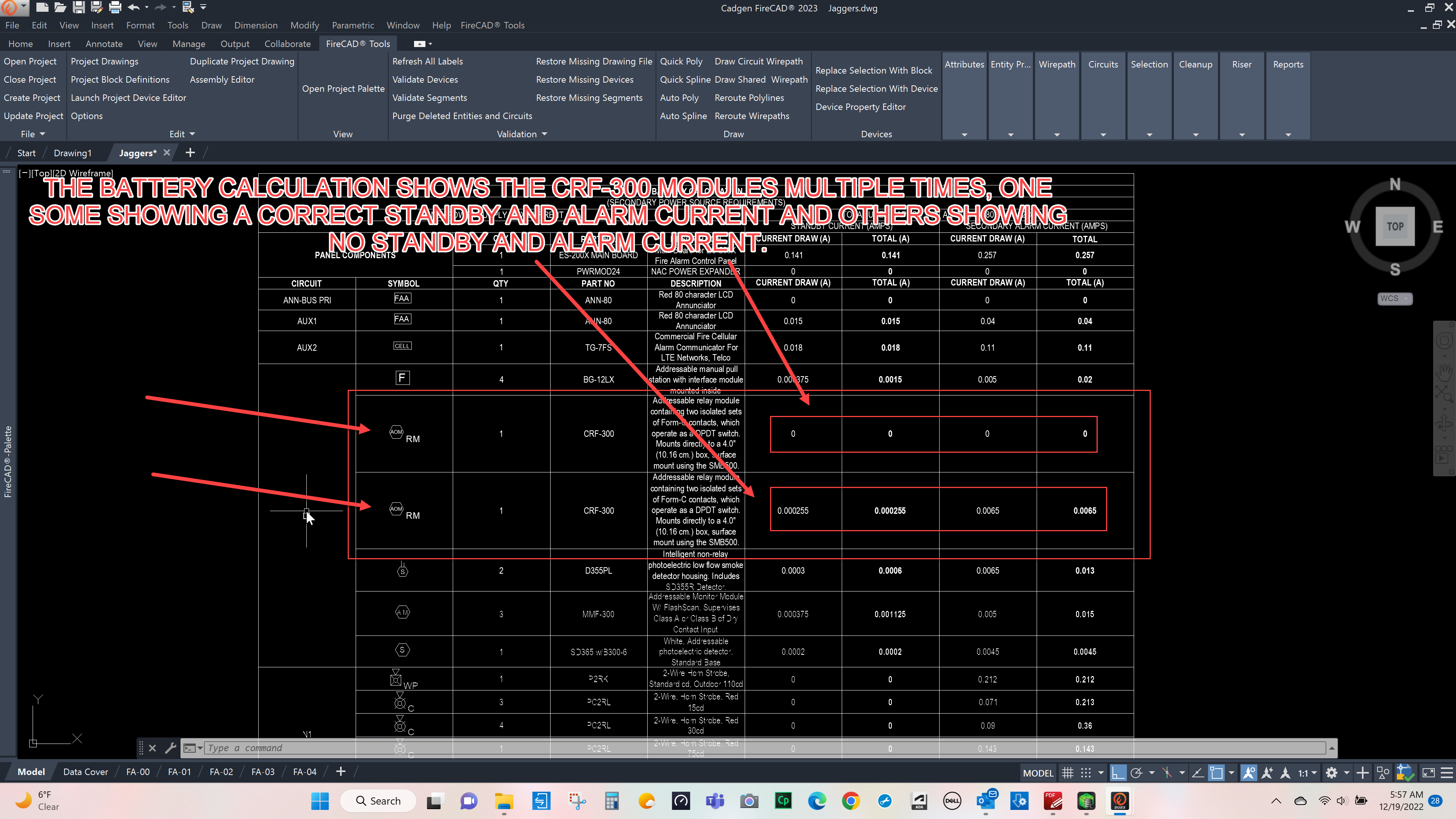Open the FireCAD-Palette side panel

8,461
